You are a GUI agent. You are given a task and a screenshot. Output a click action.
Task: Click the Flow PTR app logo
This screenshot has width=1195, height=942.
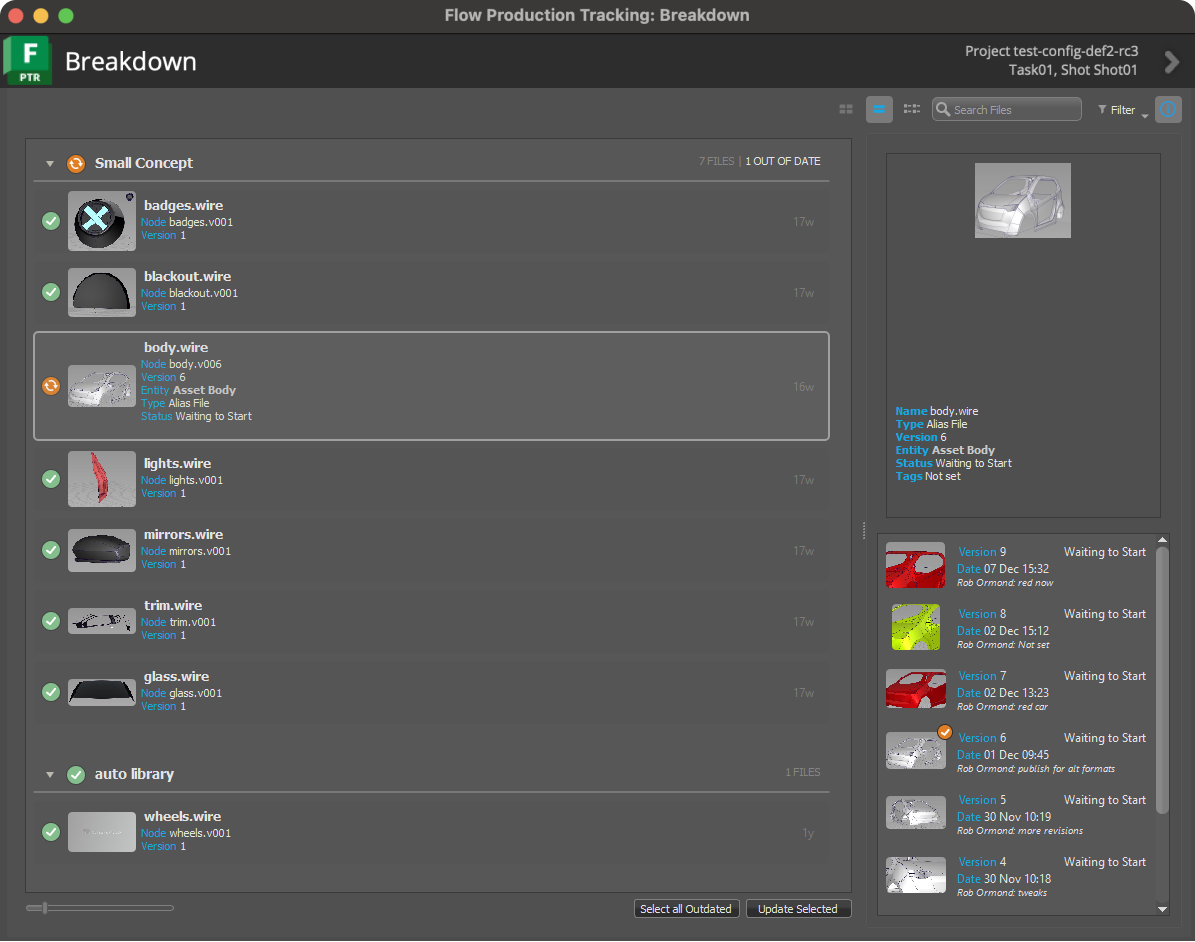tap(27, 60)
